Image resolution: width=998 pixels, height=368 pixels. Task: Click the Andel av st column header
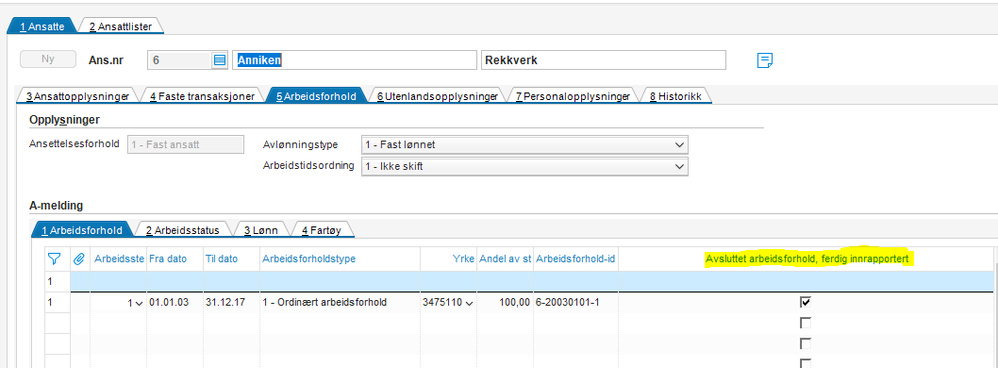[505, 259]
